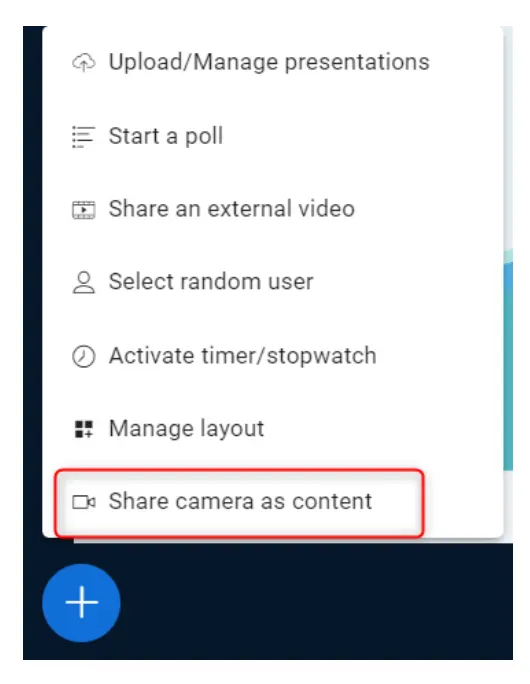
Task: Select Share camera as content text
Action: [240, 502]
